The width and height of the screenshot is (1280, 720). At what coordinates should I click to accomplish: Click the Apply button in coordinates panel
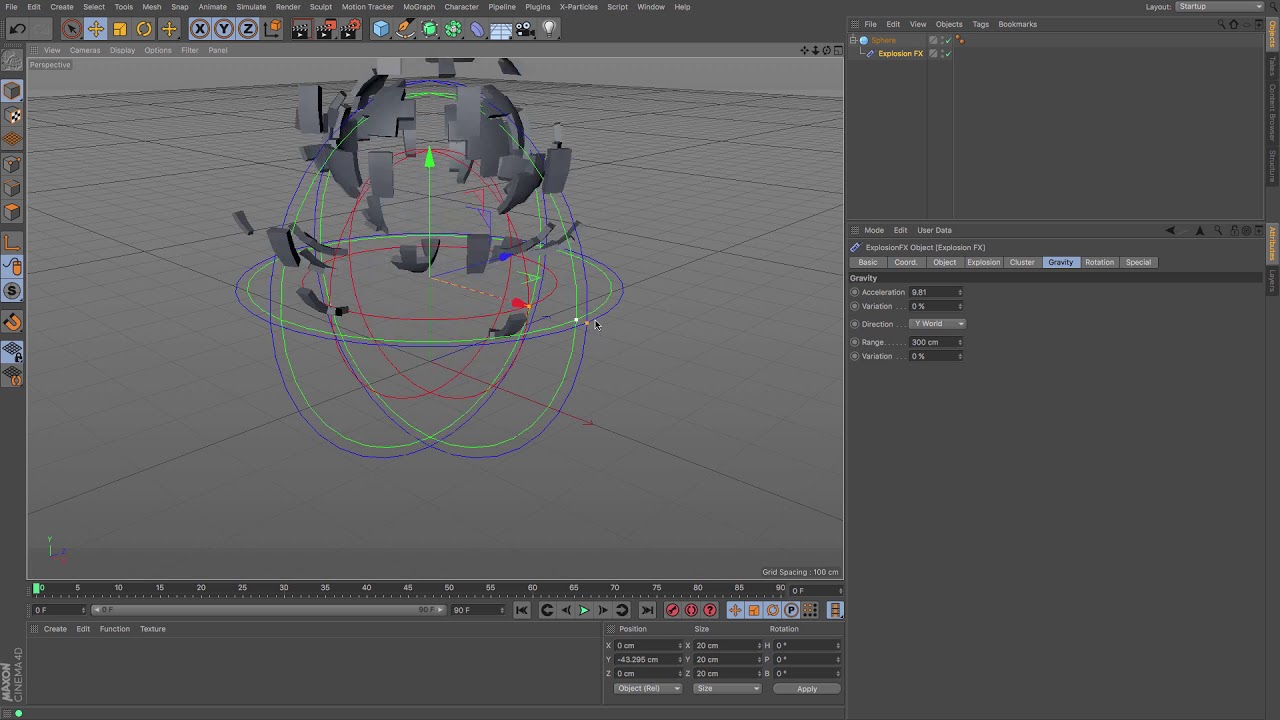point(807,688)
